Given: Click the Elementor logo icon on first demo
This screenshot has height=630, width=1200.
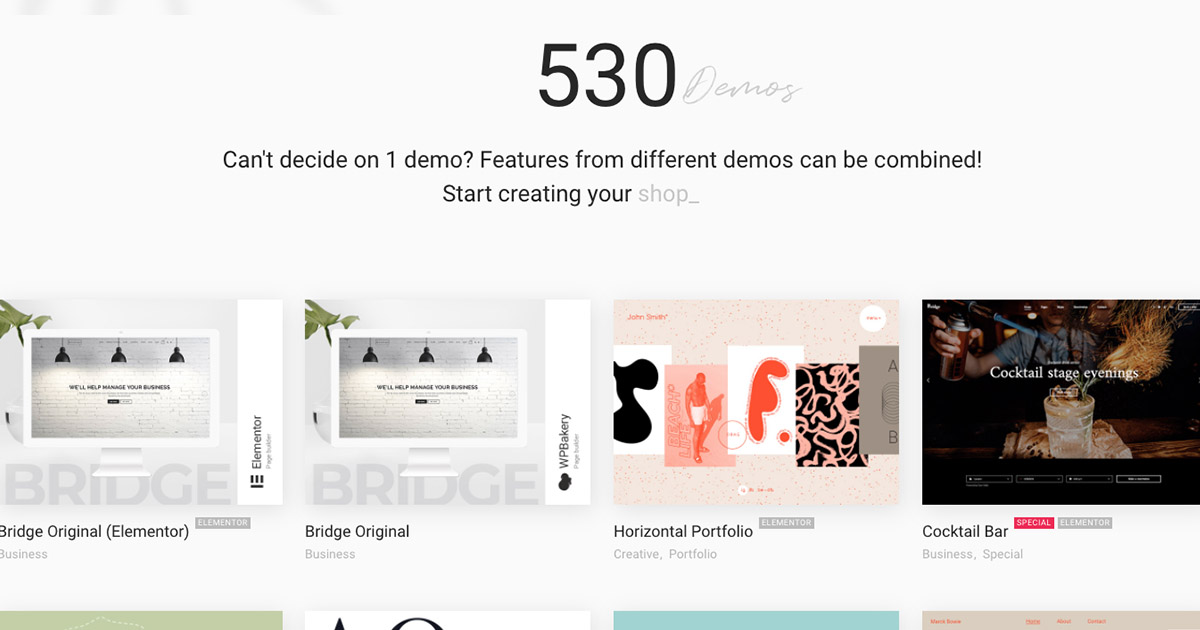Looking at the screenshot, I should (257, 481).
